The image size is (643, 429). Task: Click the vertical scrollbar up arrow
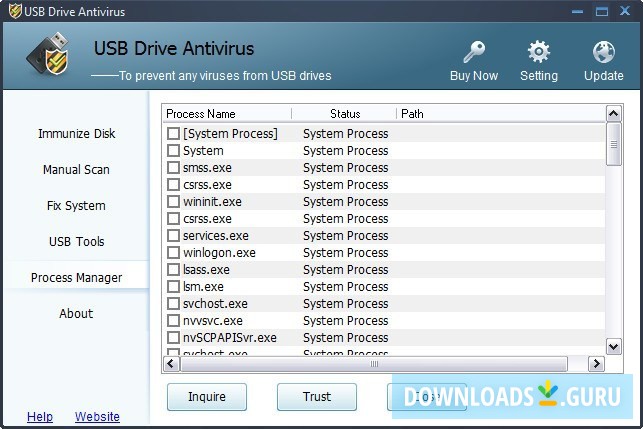[x=613, y=114]
